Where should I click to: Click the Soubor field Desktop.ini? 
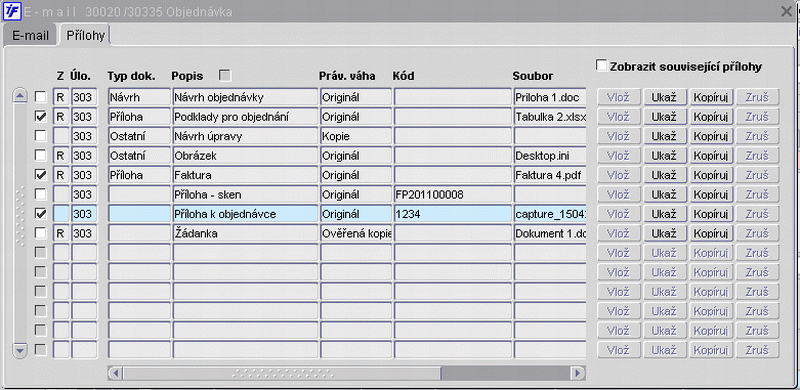[549, 155]
